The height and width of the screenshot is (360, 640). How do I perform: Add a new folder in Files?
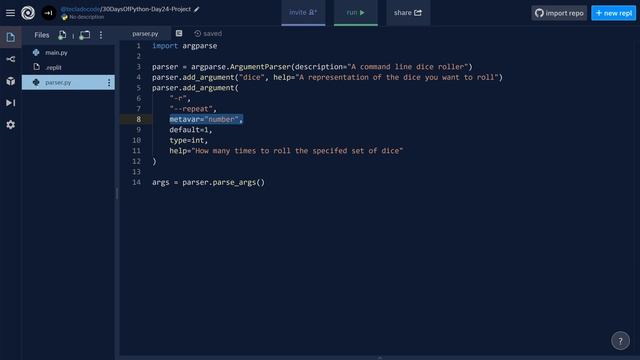coord(84,35)
